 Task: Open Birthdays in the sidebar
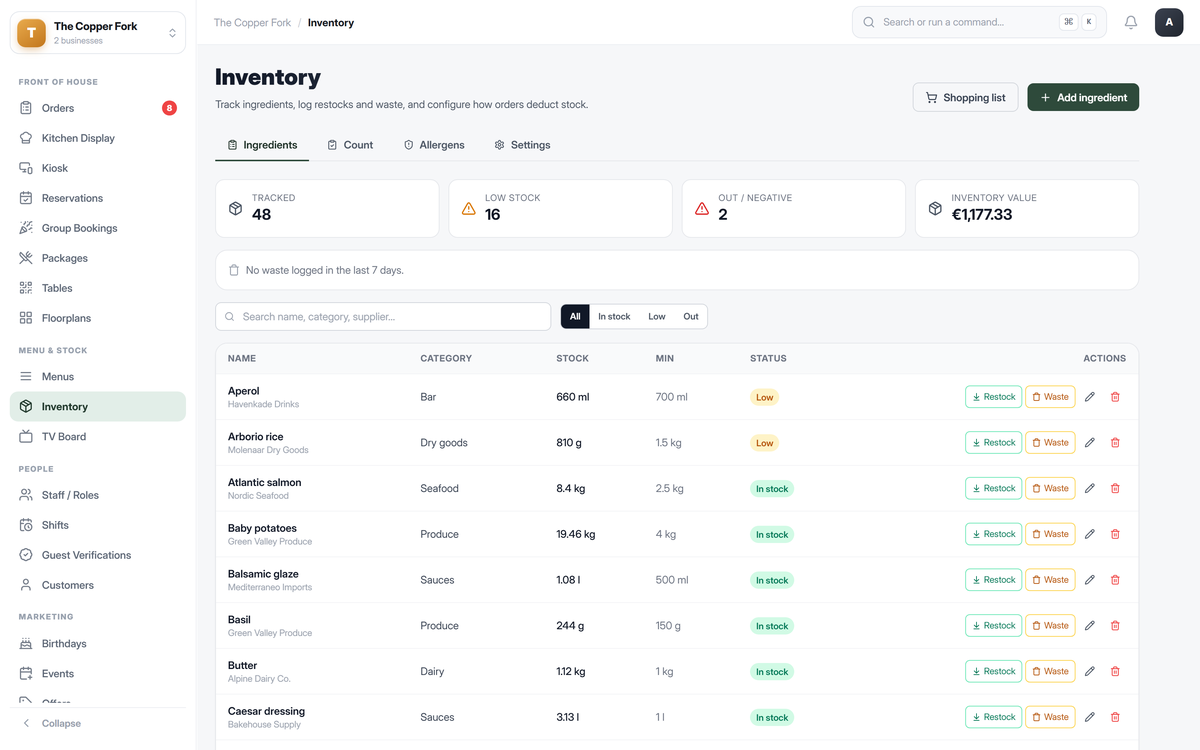pos(98,644)
